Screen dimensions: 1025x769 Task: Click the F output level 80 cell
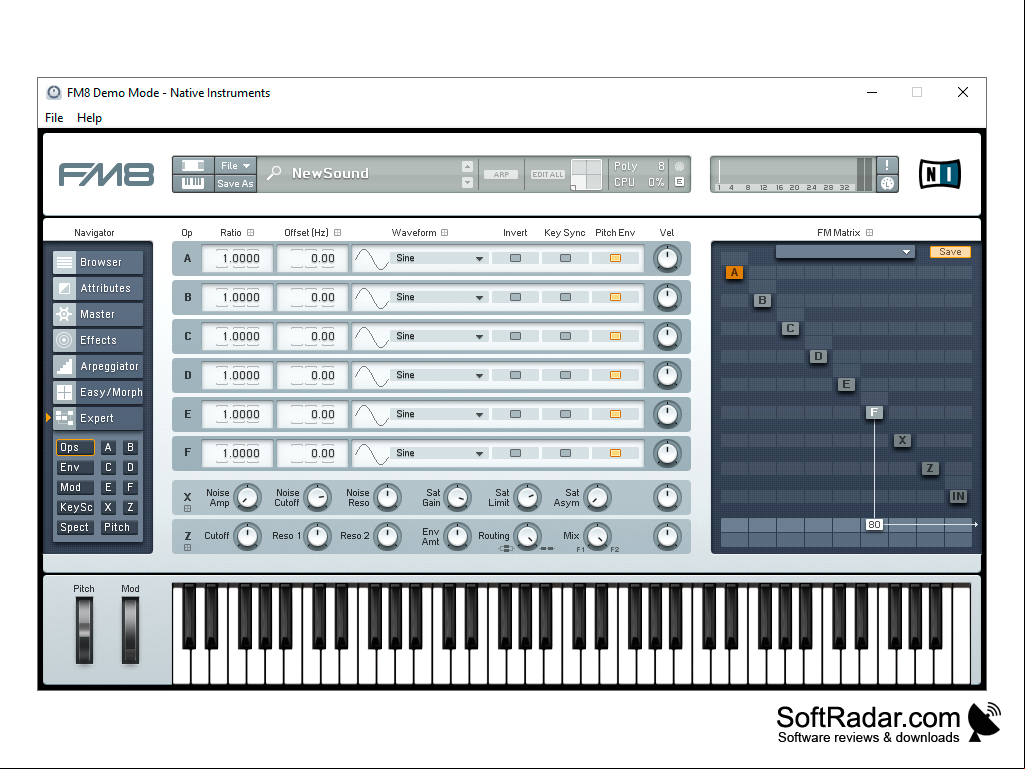click(x=874, y=524)
